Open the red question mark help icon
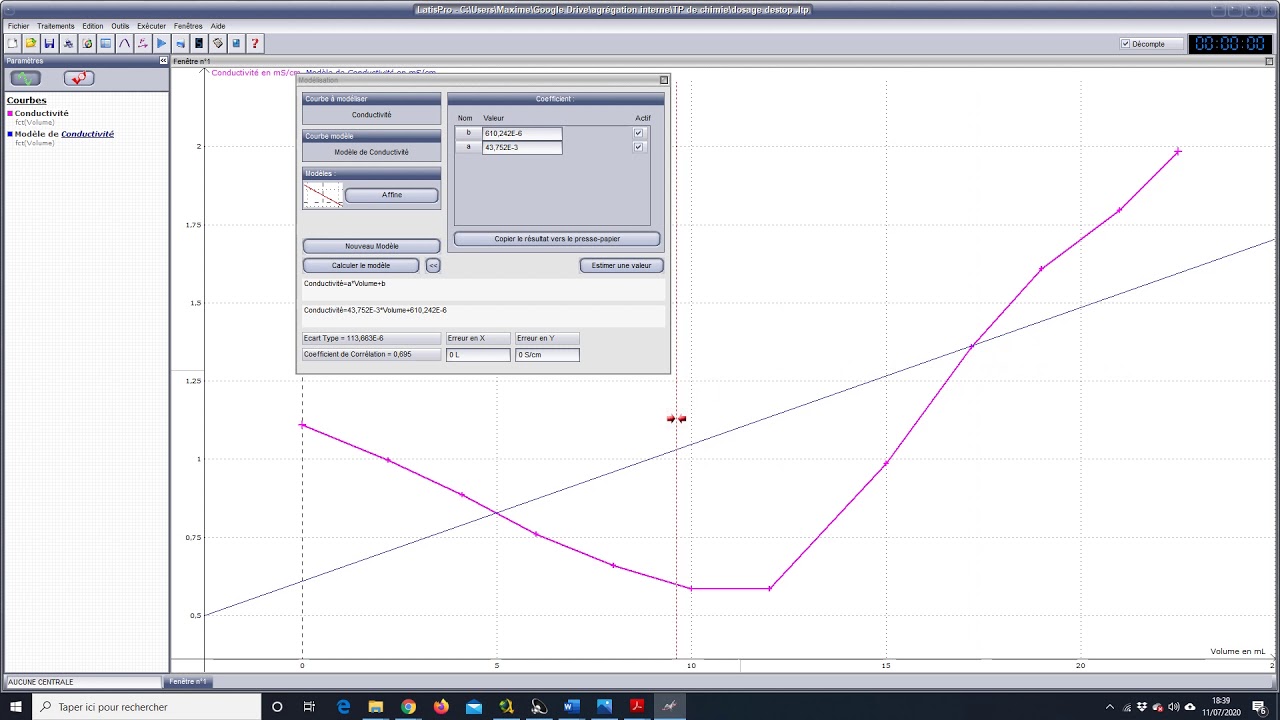The image size is (1280, 720). [x=255, y=43]
